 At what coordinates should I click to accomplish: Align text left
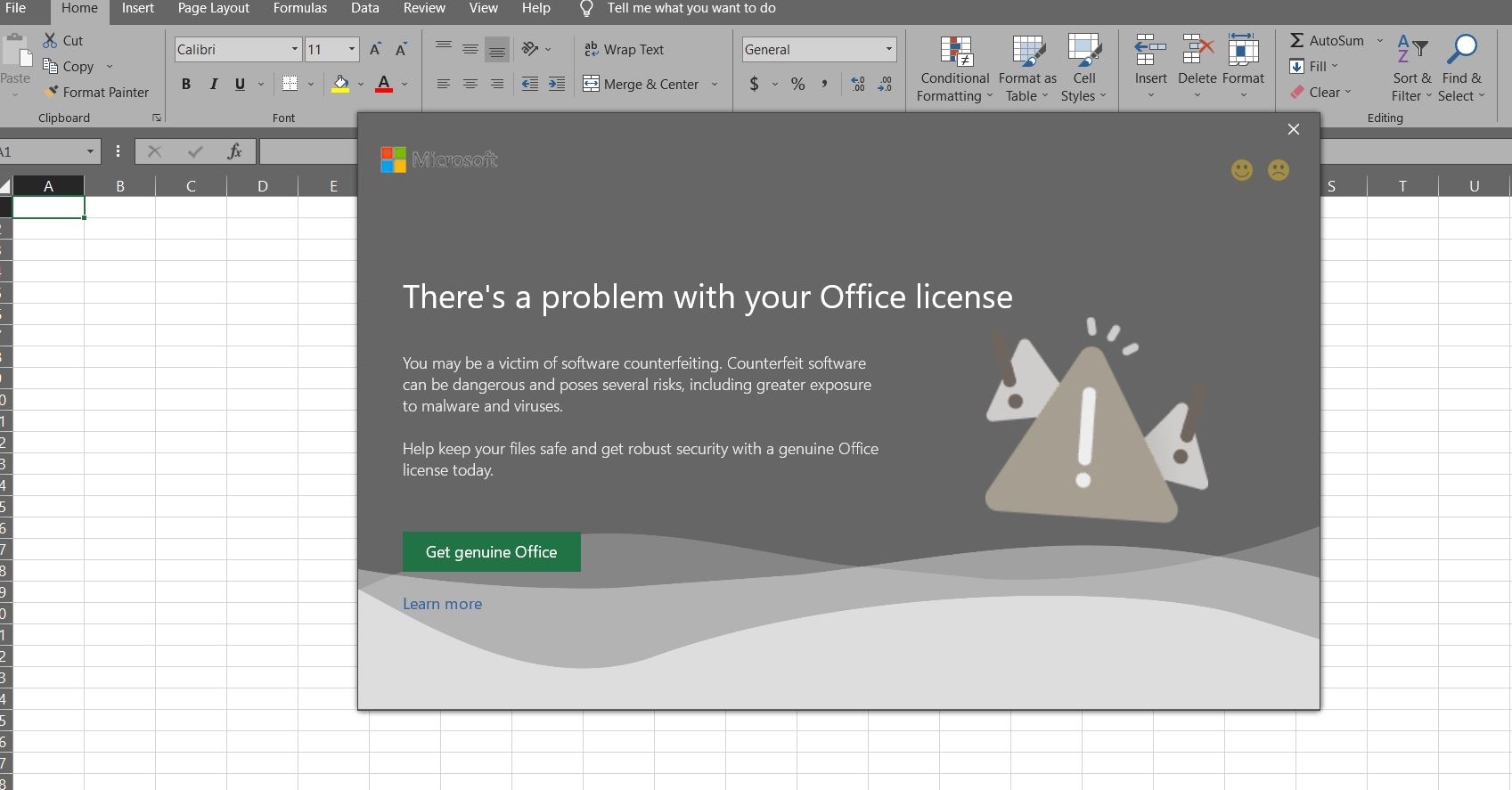443,84
